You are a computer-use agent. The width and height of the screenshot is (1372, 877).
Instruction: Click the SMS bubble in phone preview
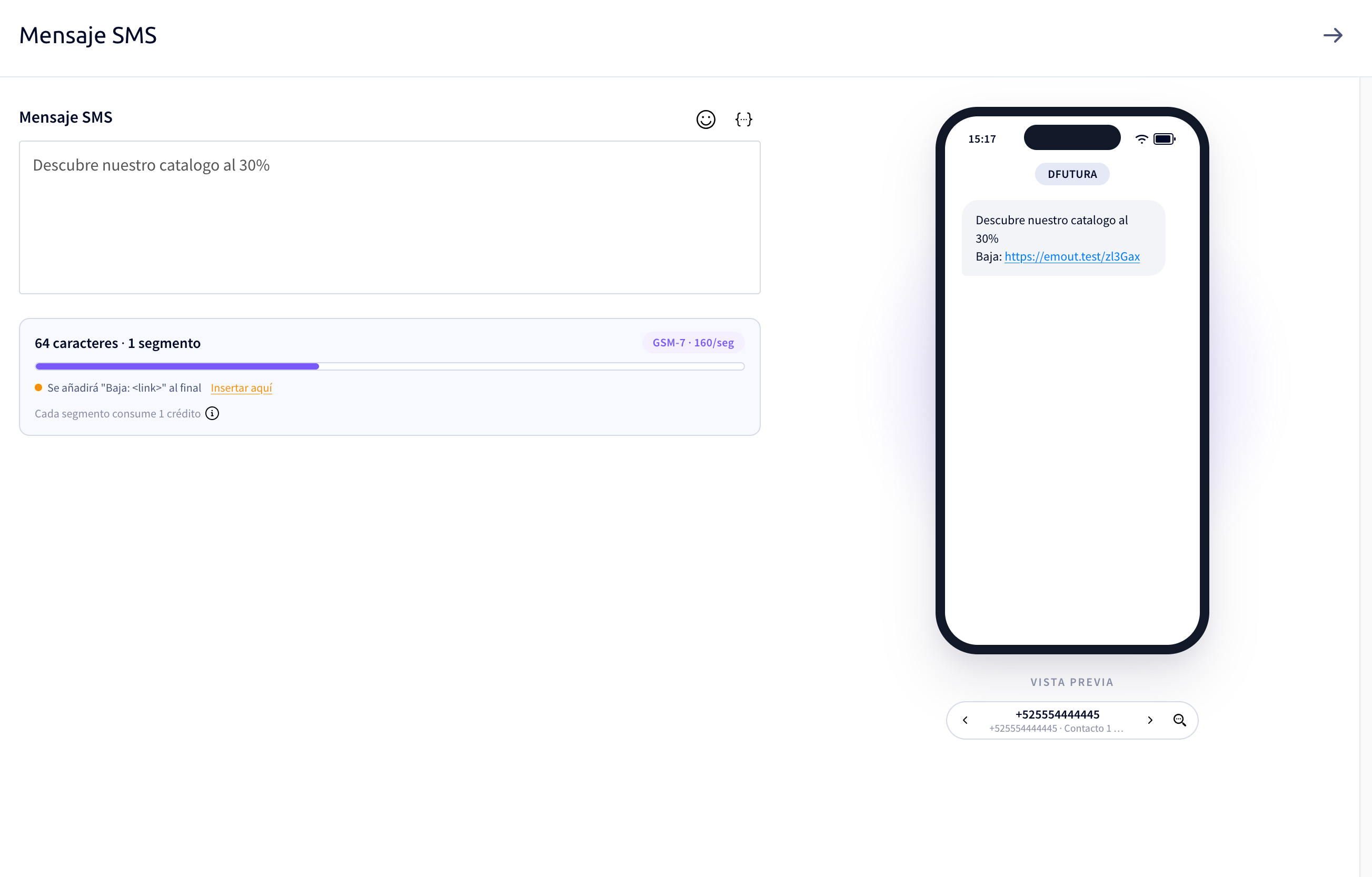[1063, 237]
